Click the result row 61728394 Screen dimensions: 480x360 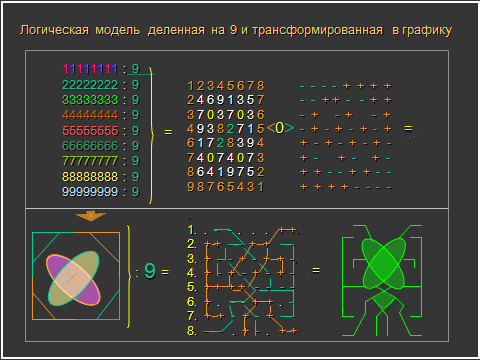[226, 143]
